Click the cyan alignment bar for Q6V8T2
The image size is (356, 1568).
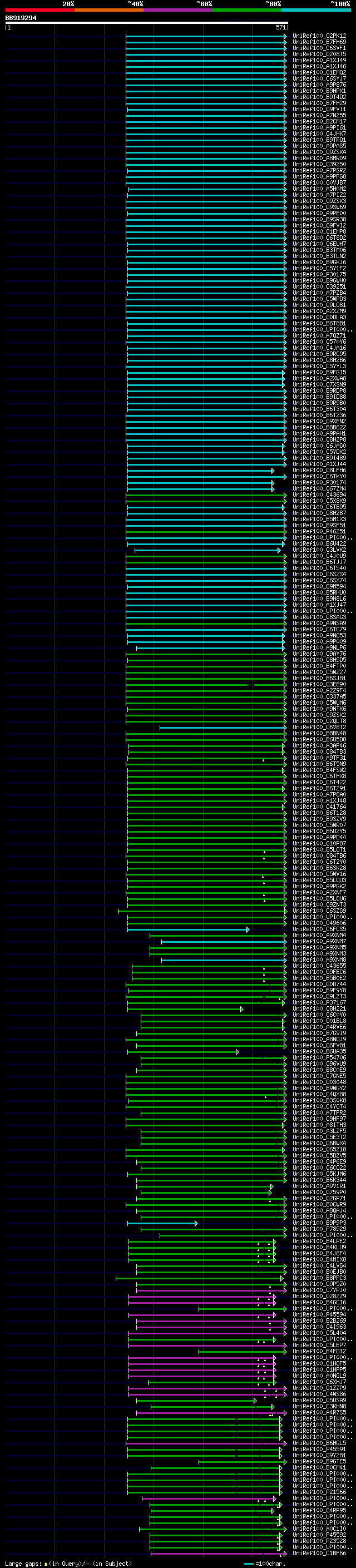coord(222,728)
